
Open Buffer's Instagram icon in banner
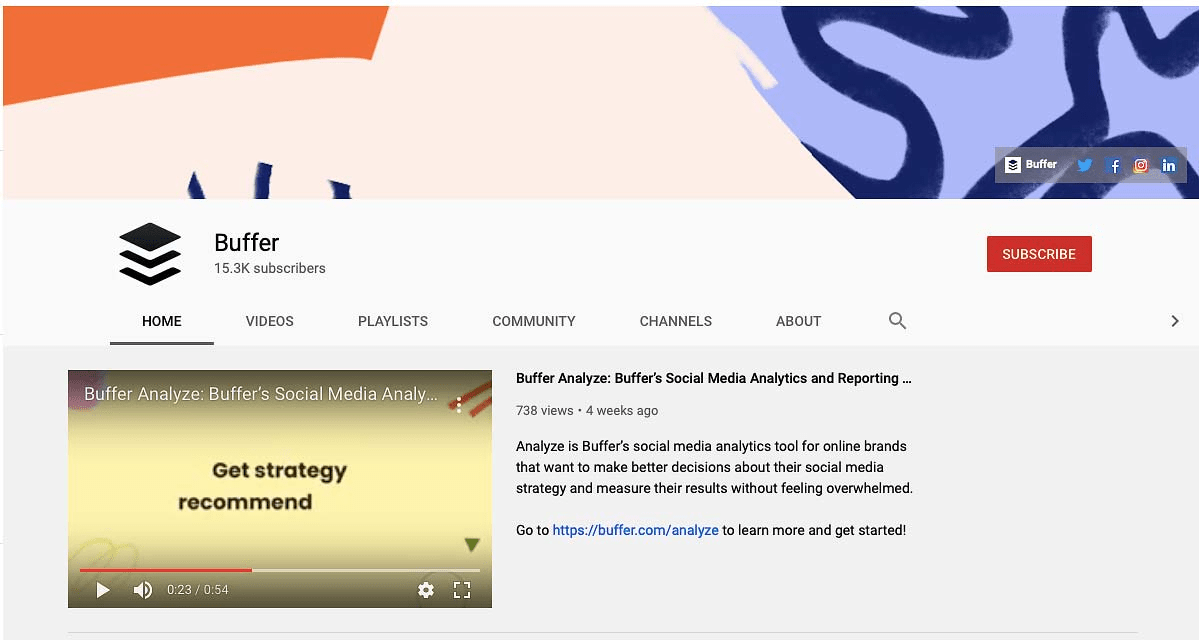1140,164
